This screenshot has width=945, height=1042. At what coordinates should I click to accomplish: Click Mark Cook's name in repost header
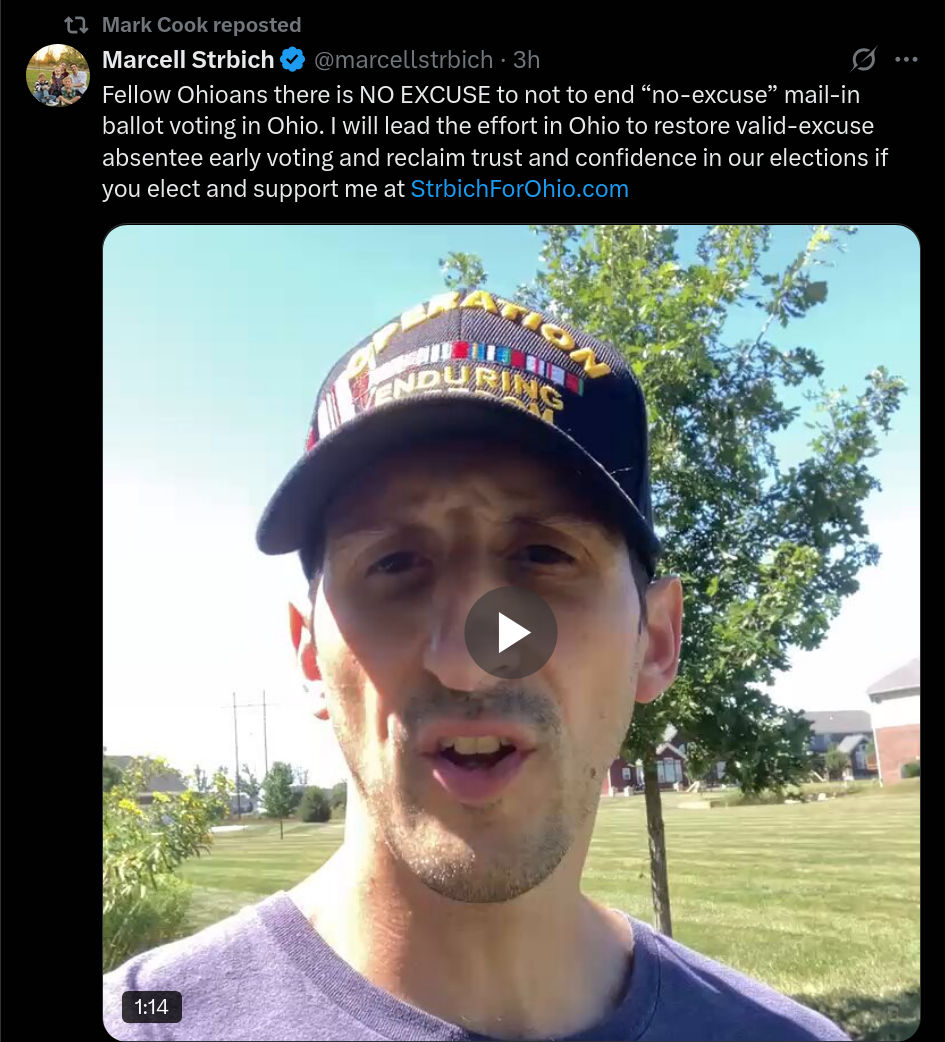[155, 25]
